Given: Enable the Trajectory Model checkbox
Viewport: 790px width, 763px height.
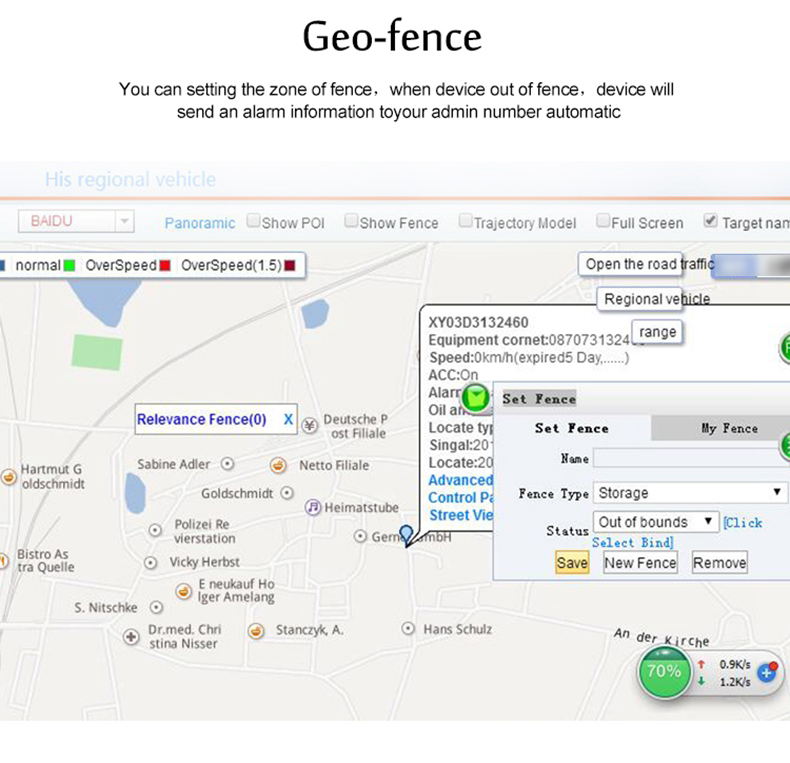Looking at the screenshot, I should point(465,220).
